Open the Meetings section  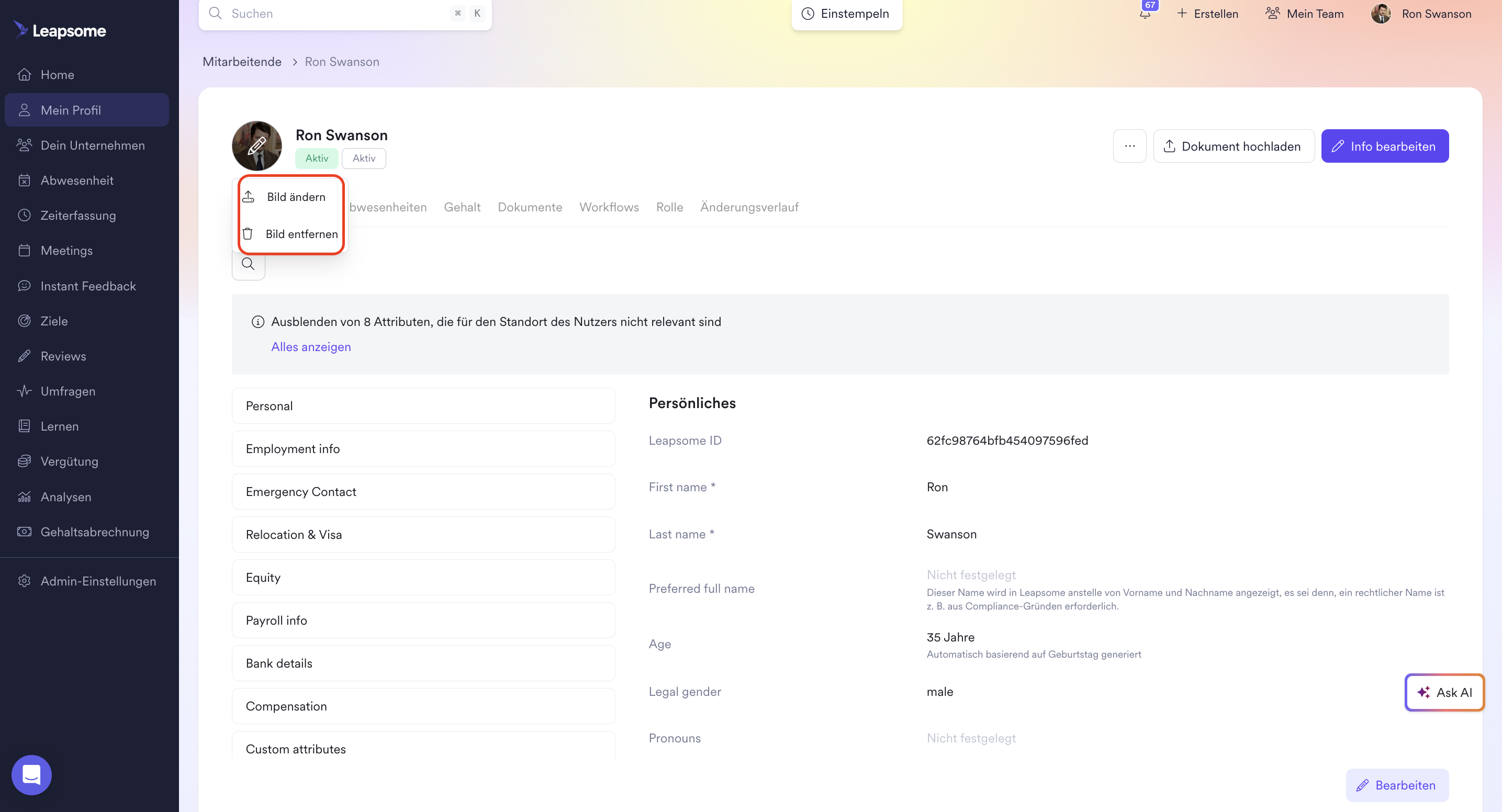[x=66, y=250]
